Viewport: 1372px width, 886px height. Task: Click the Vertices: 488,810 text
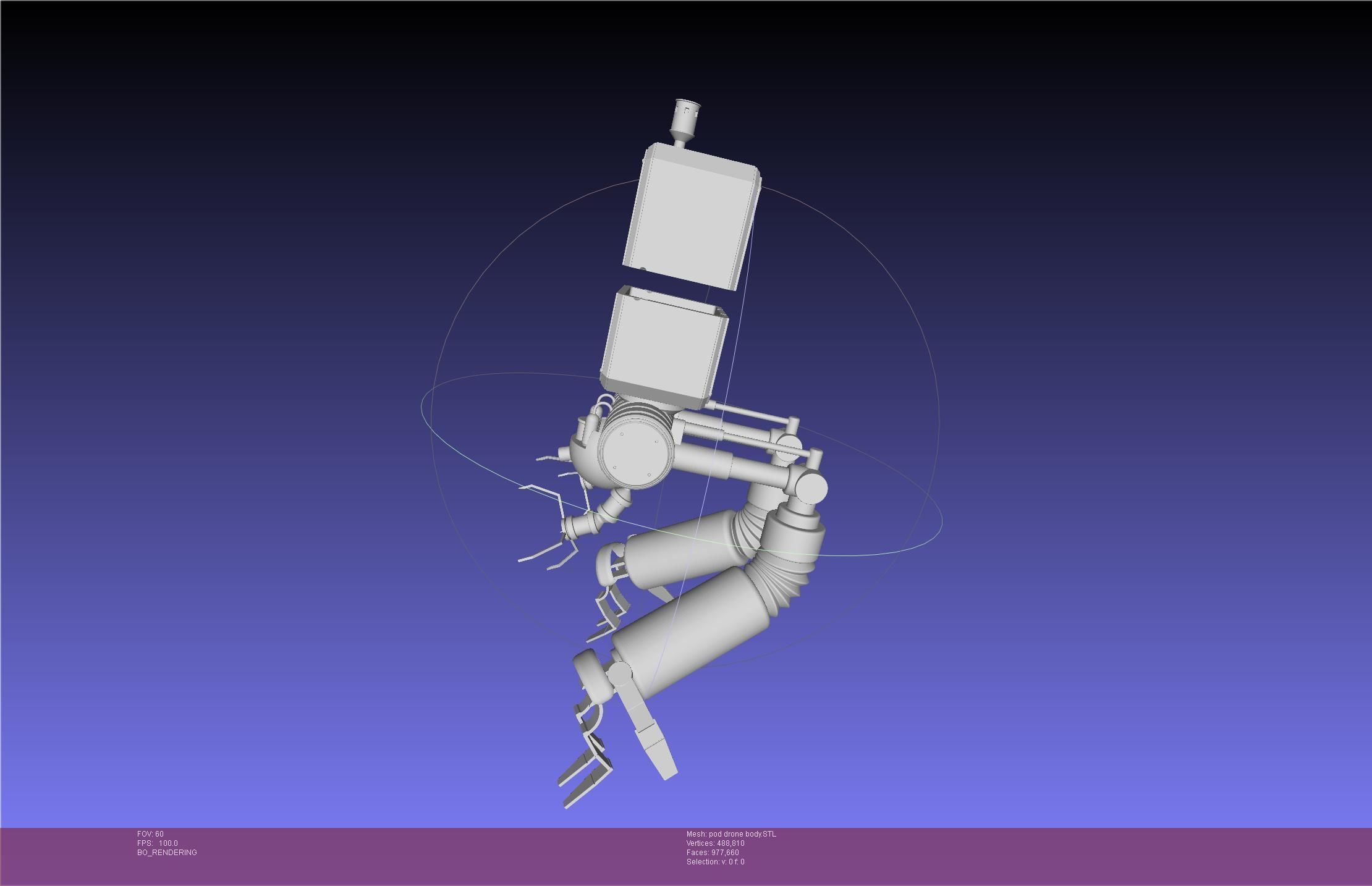pos(715,843)
